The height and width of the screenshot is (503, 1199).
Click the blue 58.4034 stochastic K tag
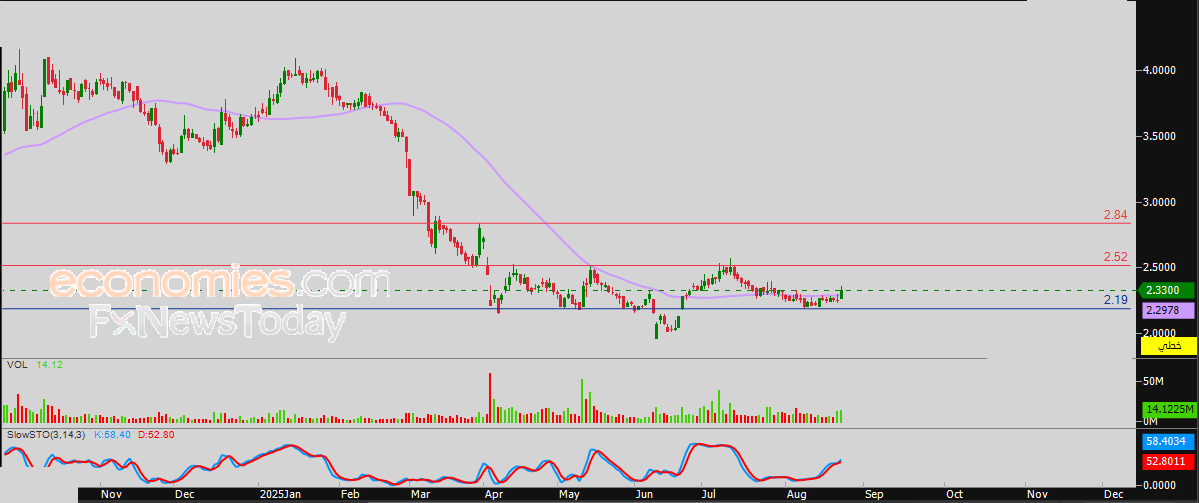pos(1168,442)
